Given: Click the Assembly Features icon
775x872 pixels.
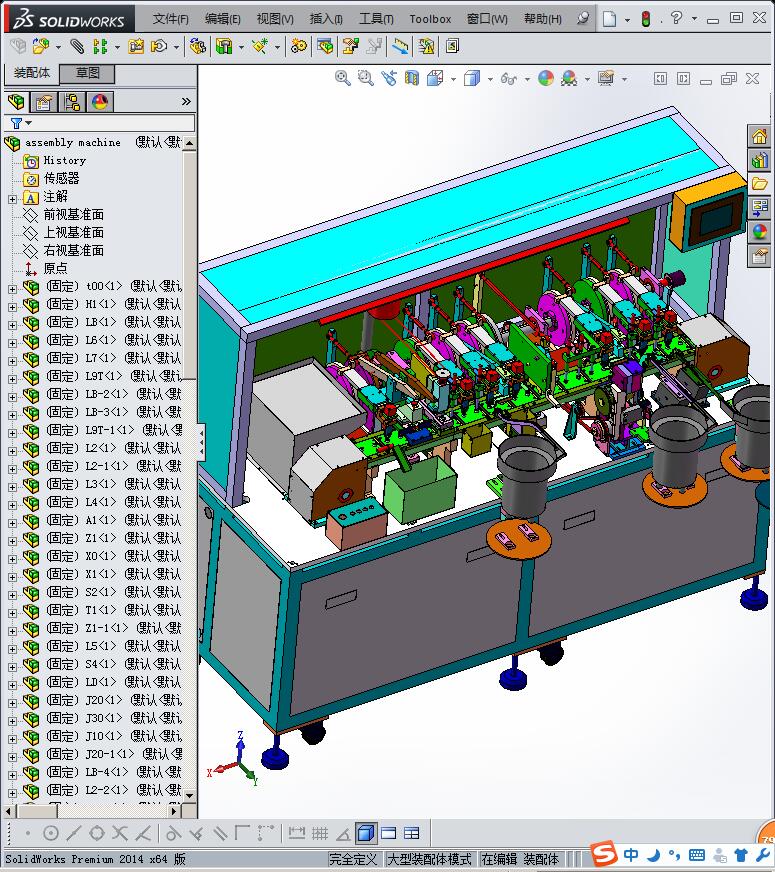Looking at the screenshot, I should tap(223, 46).
